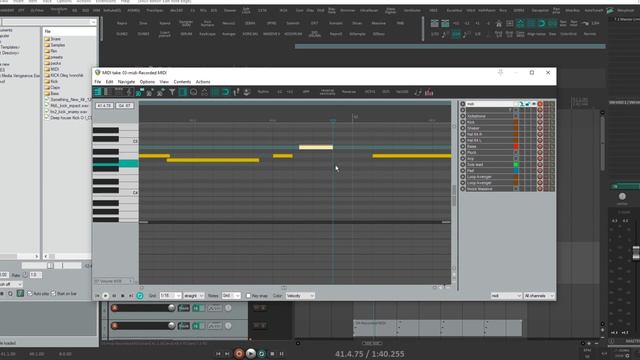Click the loop arrow icon in MIDI editor toolbar
Image resolution: width=640 pixels, height=360 pixels.
[225, 92]
